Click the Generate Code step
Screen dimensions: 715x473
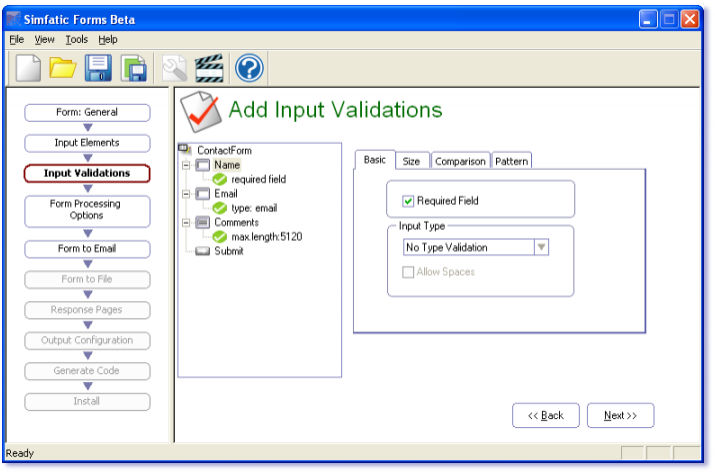87,371
